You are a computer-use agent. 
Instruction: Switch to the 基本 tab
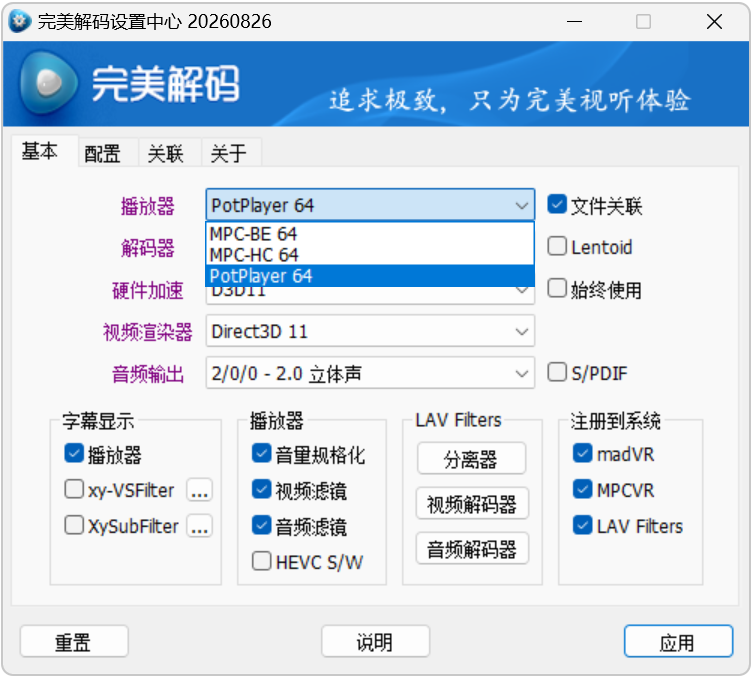[x=40, y=152]
